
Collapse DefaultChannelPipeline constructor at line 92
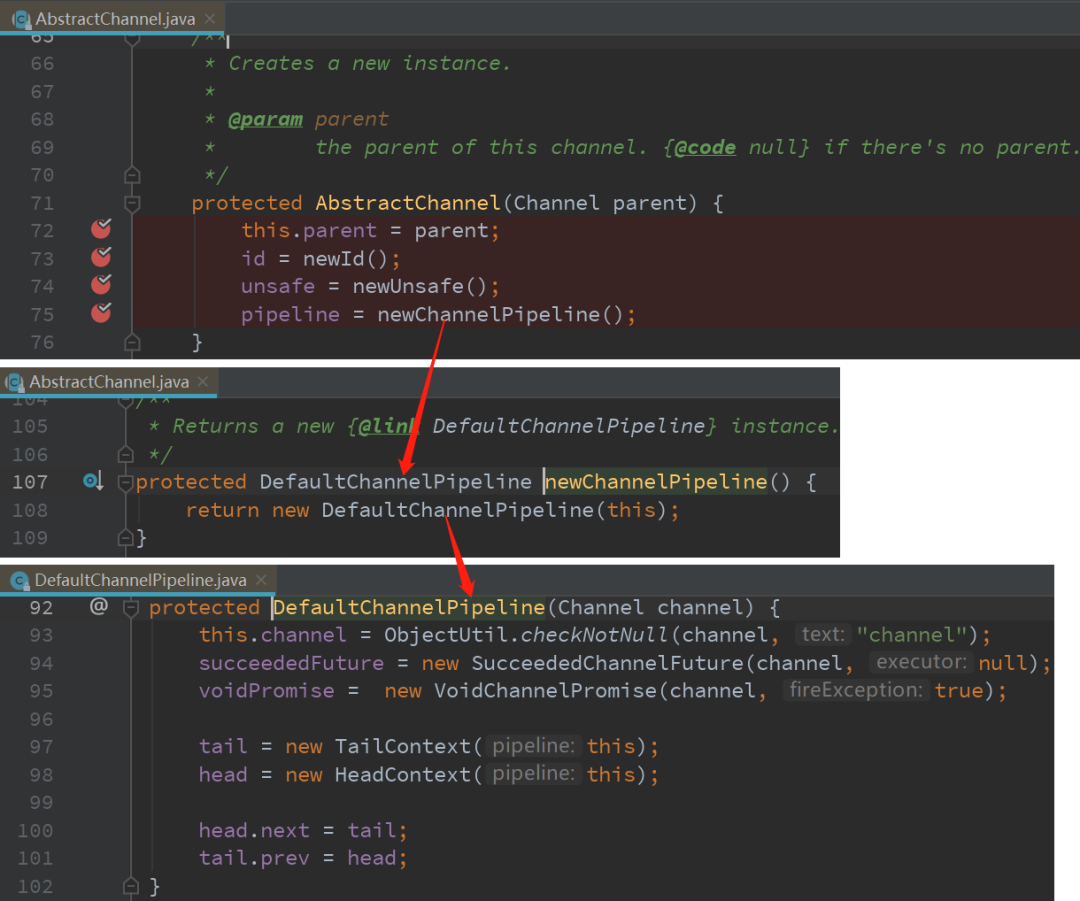coord(131,608)
